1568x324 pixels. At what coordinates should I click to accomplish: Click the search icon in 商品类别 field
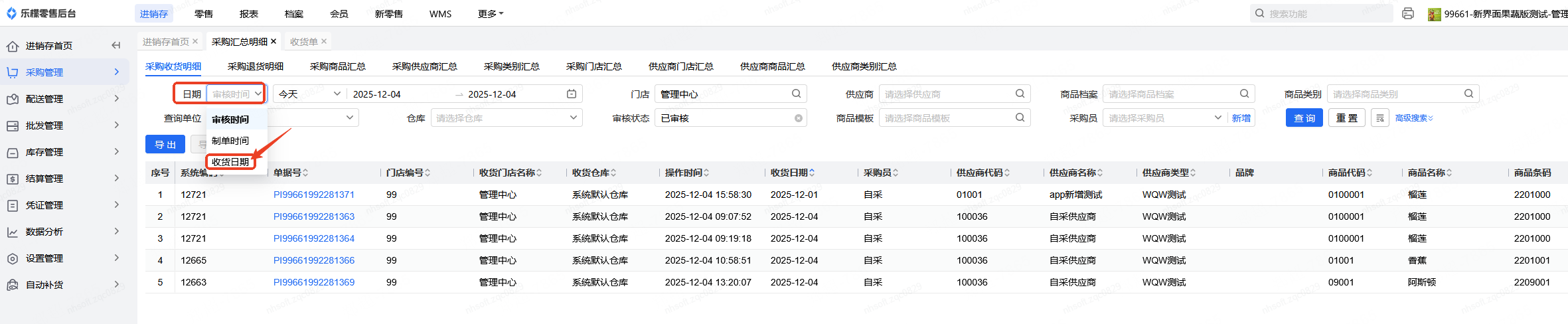[1468, 94]
